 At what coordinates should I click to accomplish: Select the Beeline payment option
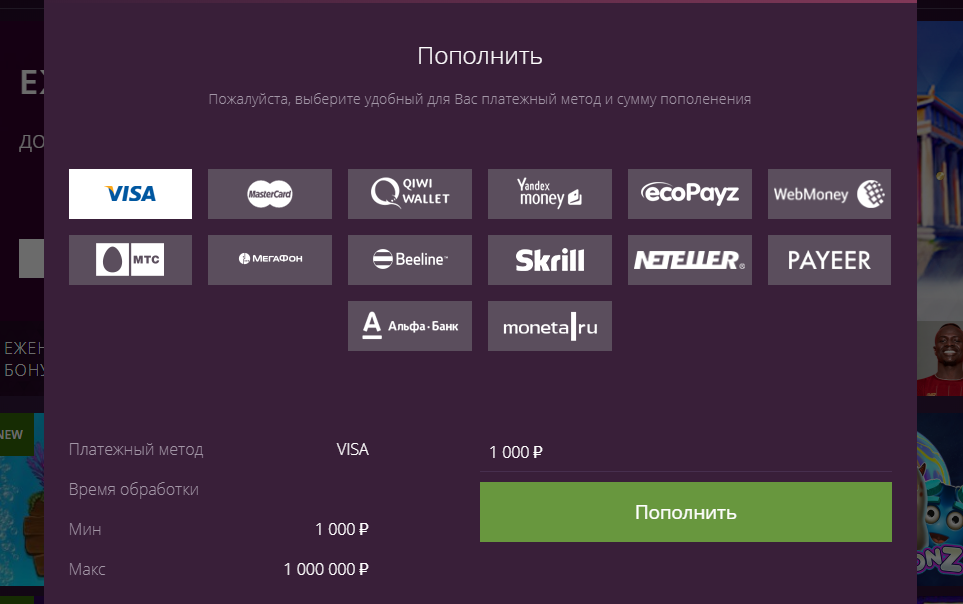(410, 260)
